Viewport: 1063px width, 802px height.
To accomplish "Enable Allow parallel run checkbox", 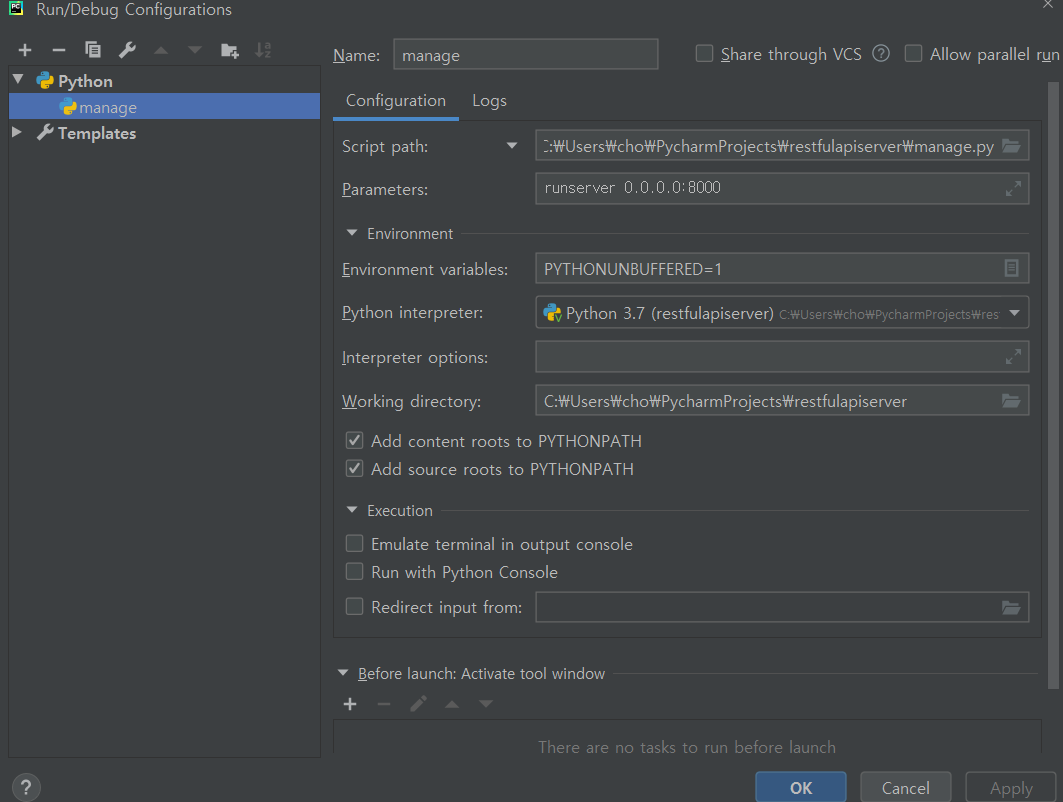I will click(x=913, y=54).
